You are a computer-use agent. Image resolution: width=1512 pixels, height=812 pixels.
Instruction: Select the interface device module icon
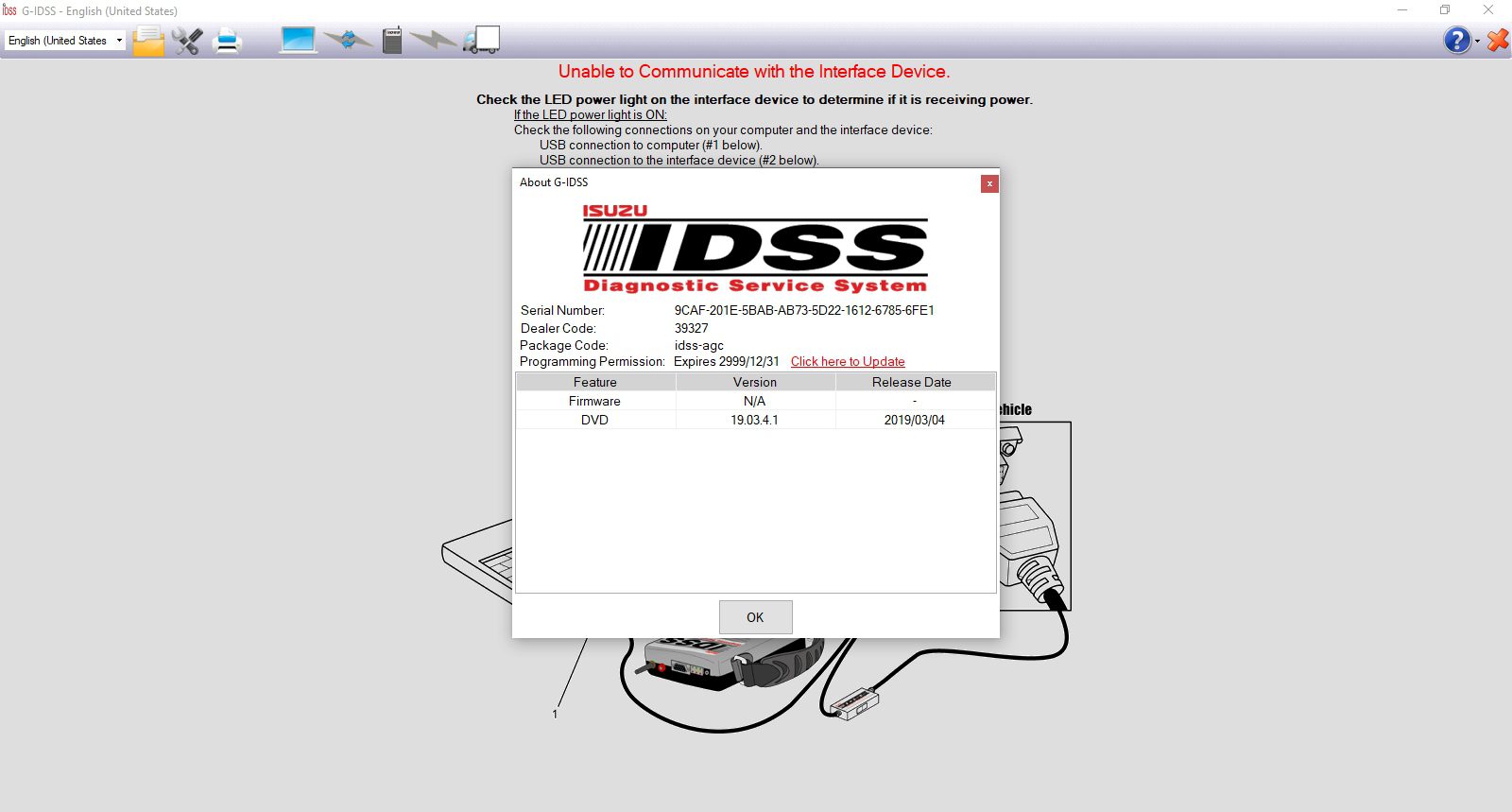(392, 40)
